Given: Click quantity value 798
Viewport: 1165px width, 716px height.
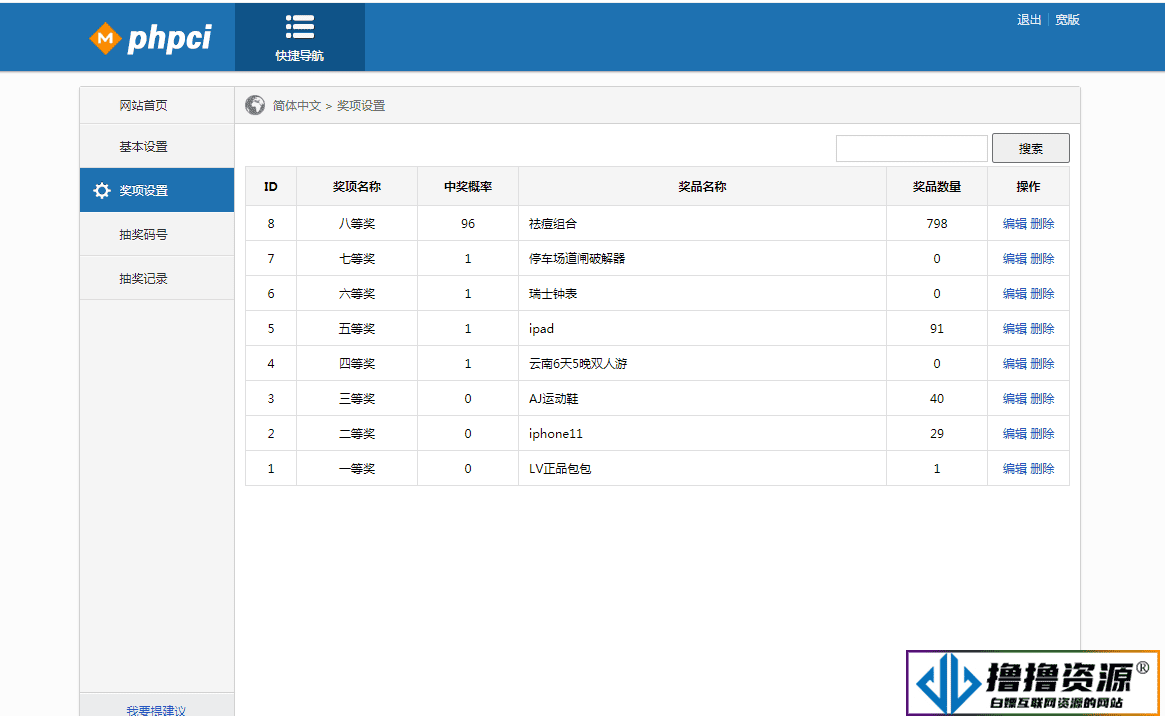Looking at the screenshot, I should (x=937, y=224).
